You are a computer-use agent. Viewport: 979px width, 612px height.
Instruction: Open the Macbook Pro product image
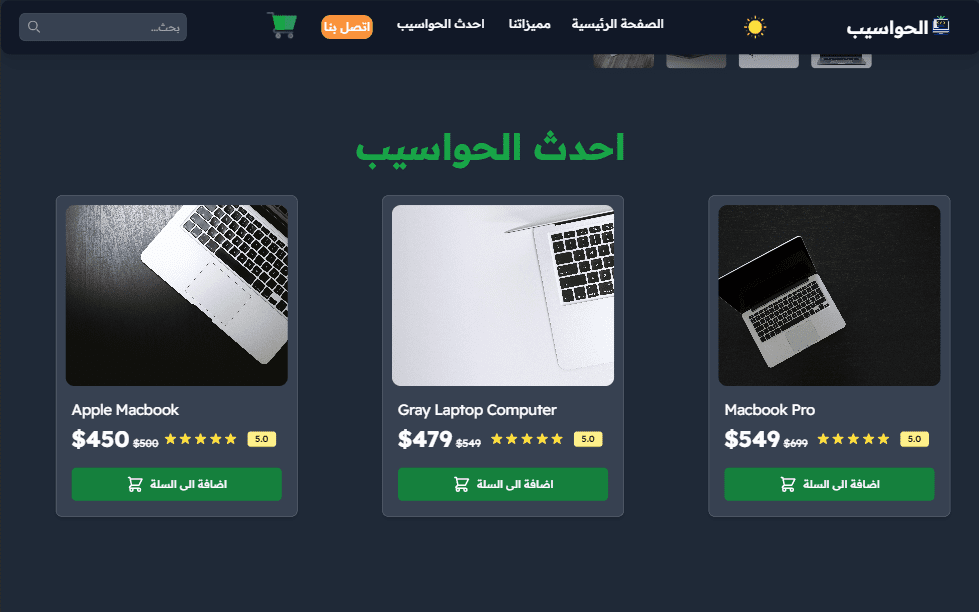[x=829, y=295]
